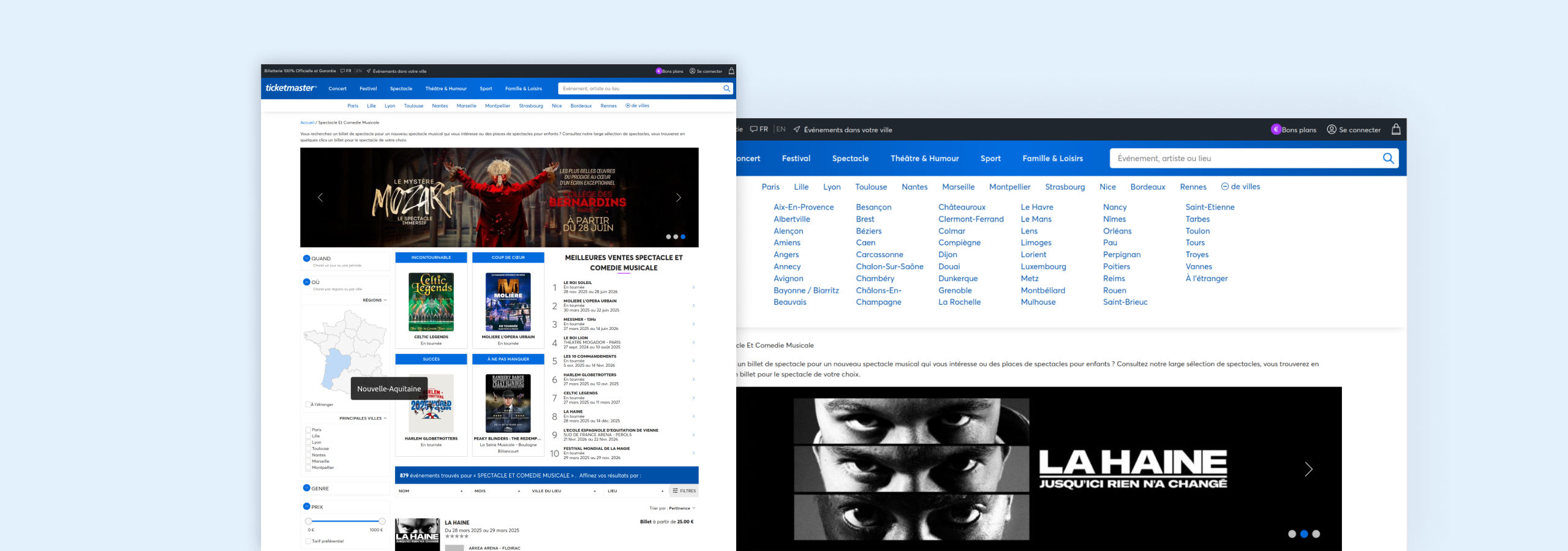Check the Montpellier city filter checkbox
The height and width of the screenshot is (551, 1568).
pos(308,467)
